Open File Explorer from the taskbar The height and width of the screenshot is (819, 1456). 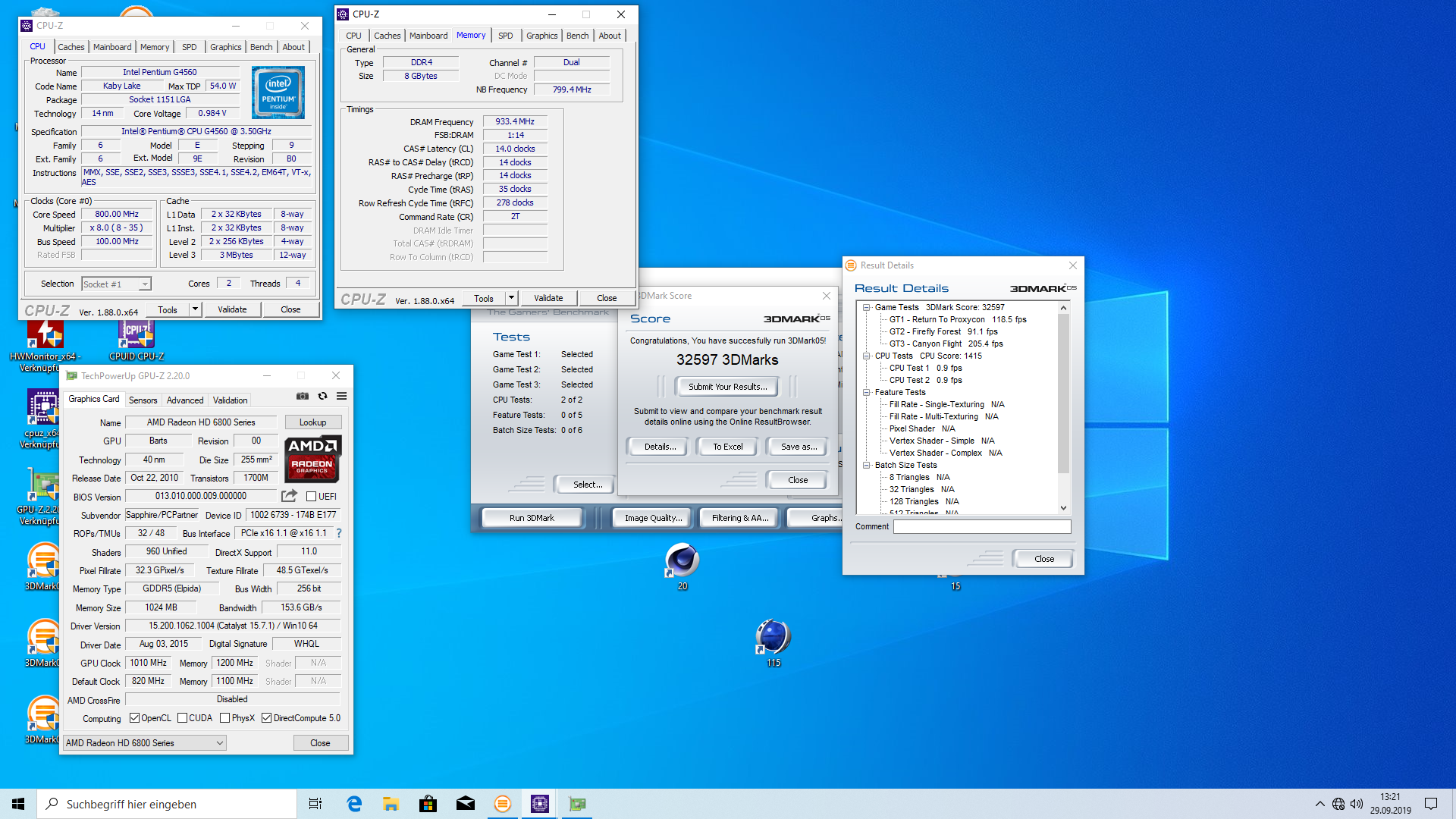391,804
